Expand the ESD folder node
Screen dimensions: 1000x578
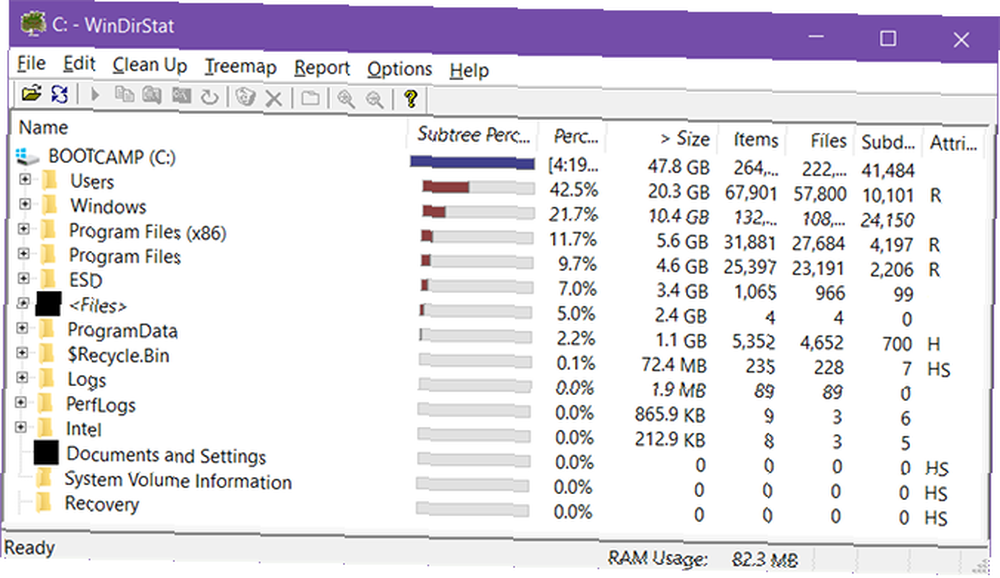pyautogui.click(x=24, y=278)
